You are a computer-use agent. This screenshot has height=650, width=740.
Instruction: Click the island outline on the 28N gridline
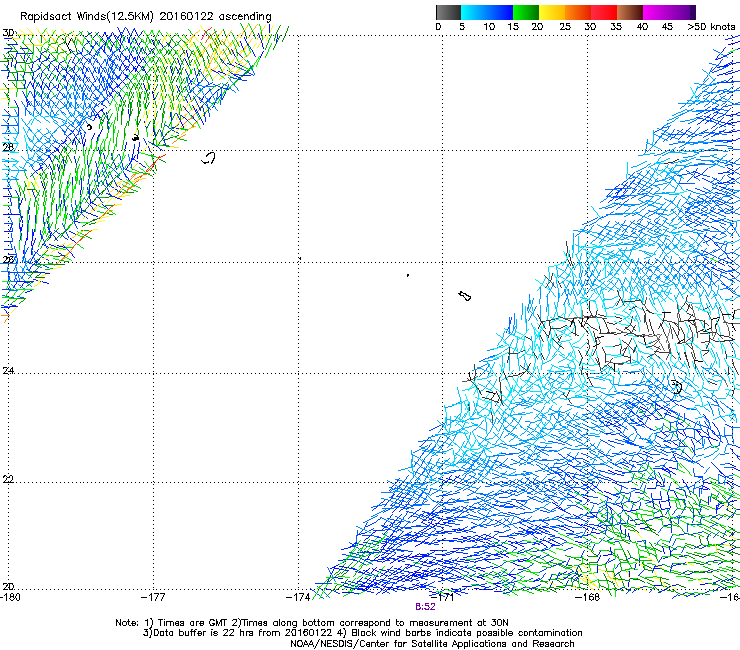209,158
